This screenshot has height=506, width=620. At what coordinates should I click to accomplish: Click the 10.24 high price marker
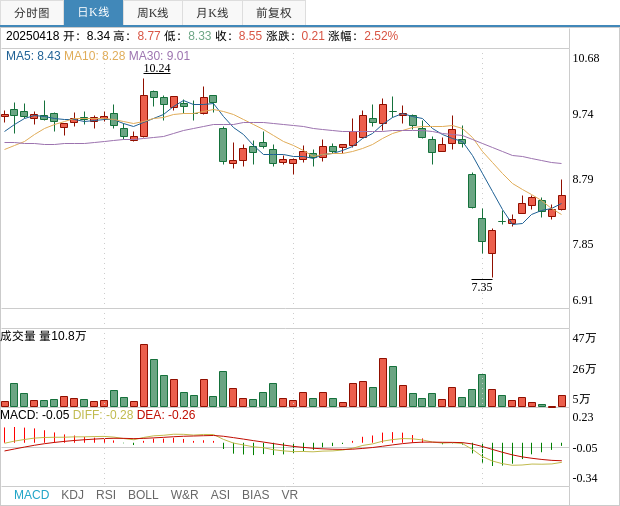157,69
